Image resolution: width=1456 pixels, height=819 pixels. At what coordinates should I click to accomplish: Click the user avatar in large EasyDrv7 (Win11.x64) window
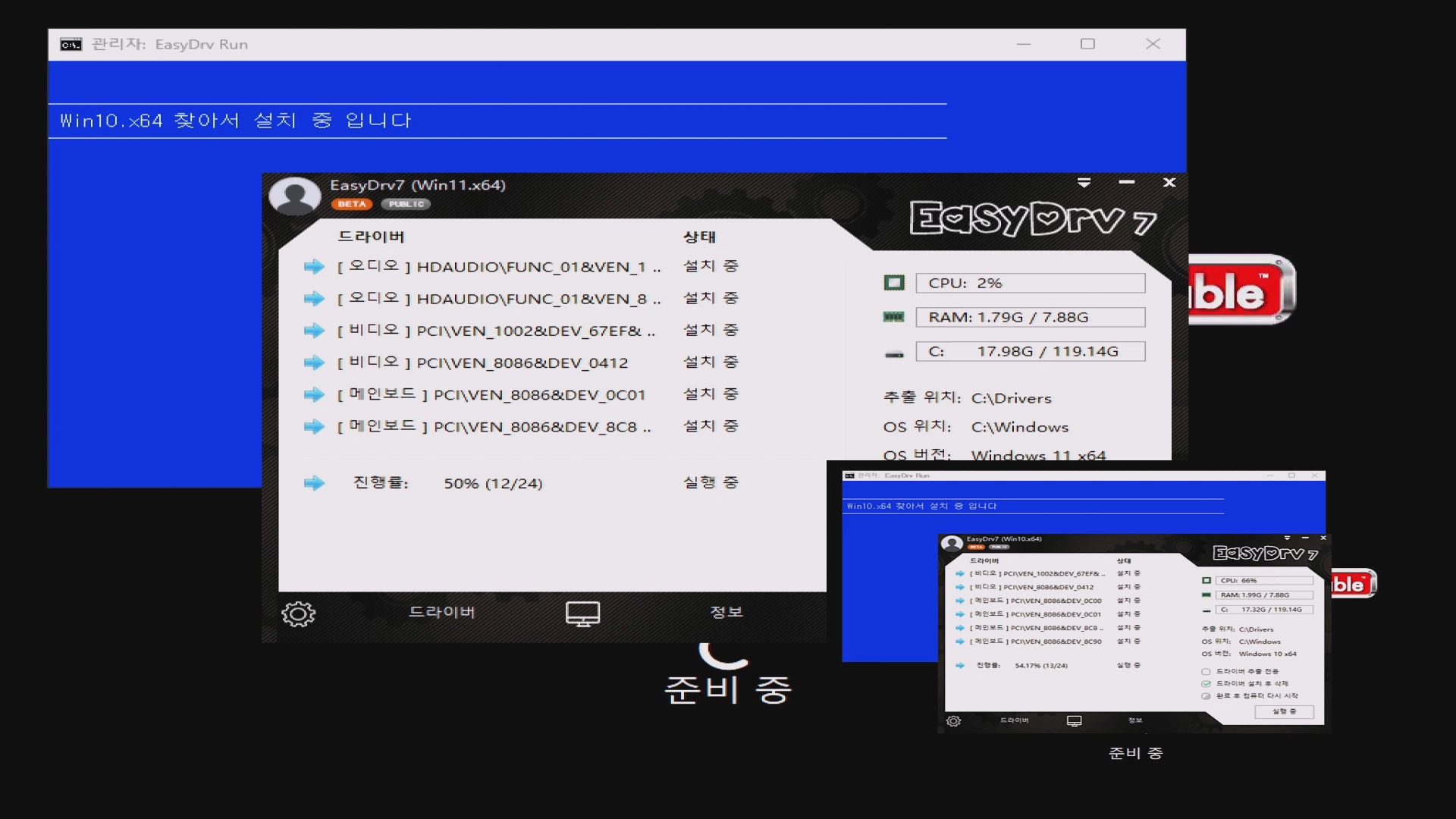tap(295, 196)
